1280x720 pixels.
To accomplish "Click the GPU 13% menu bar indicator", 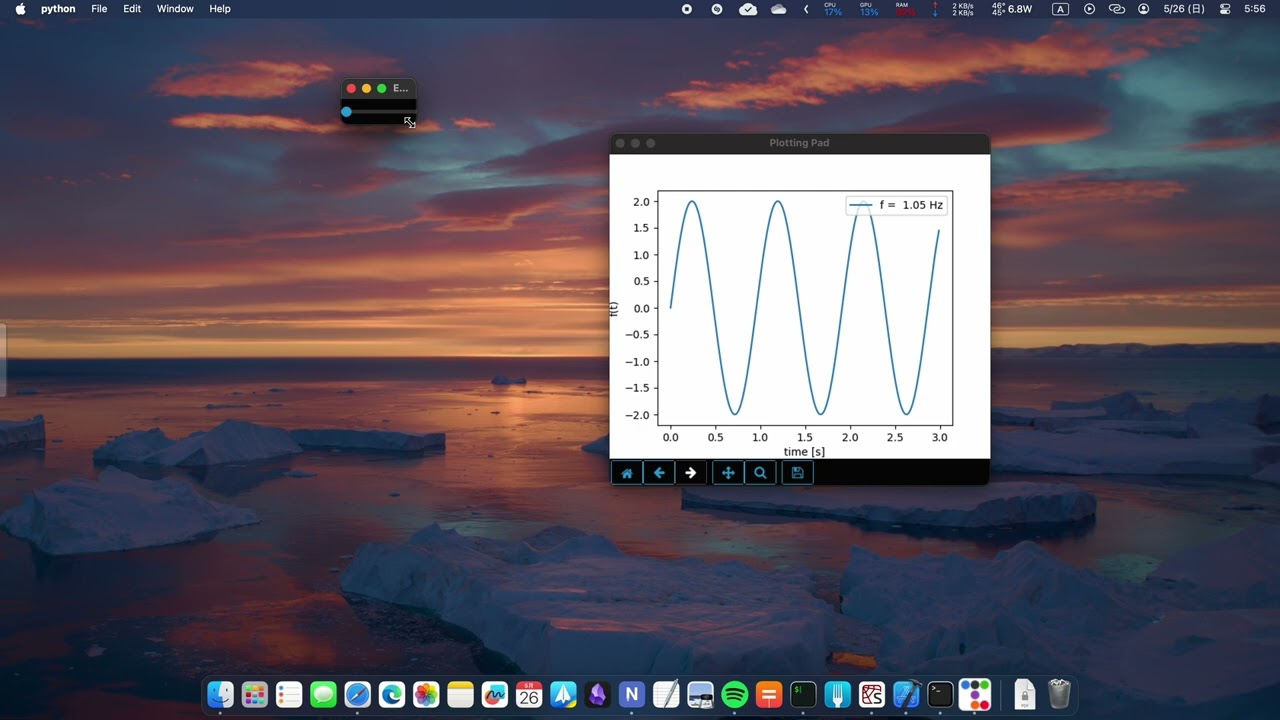I will pos(869,9).
